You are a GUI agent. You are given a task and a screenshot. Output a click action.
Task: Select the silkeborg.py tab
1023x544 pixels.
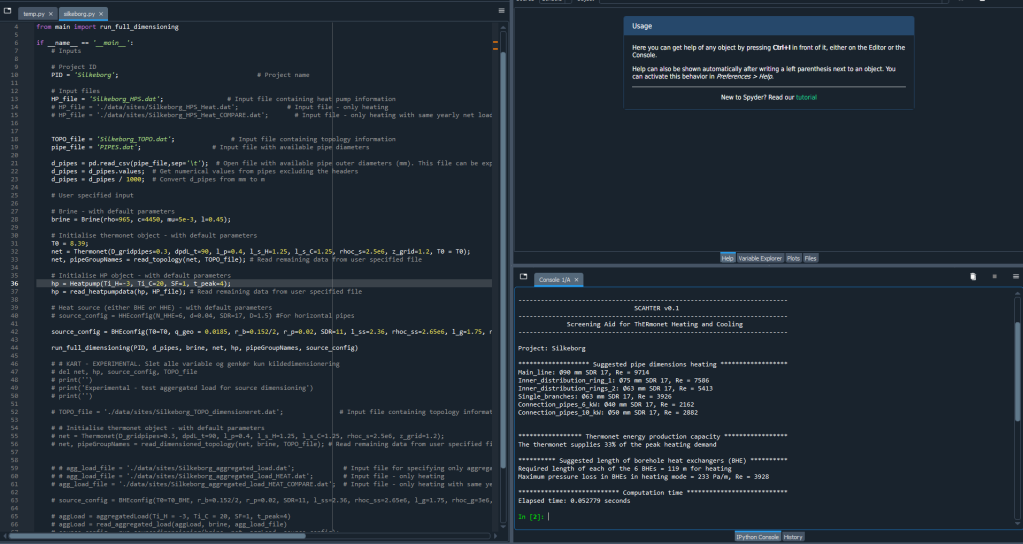[x=79, y=14]
